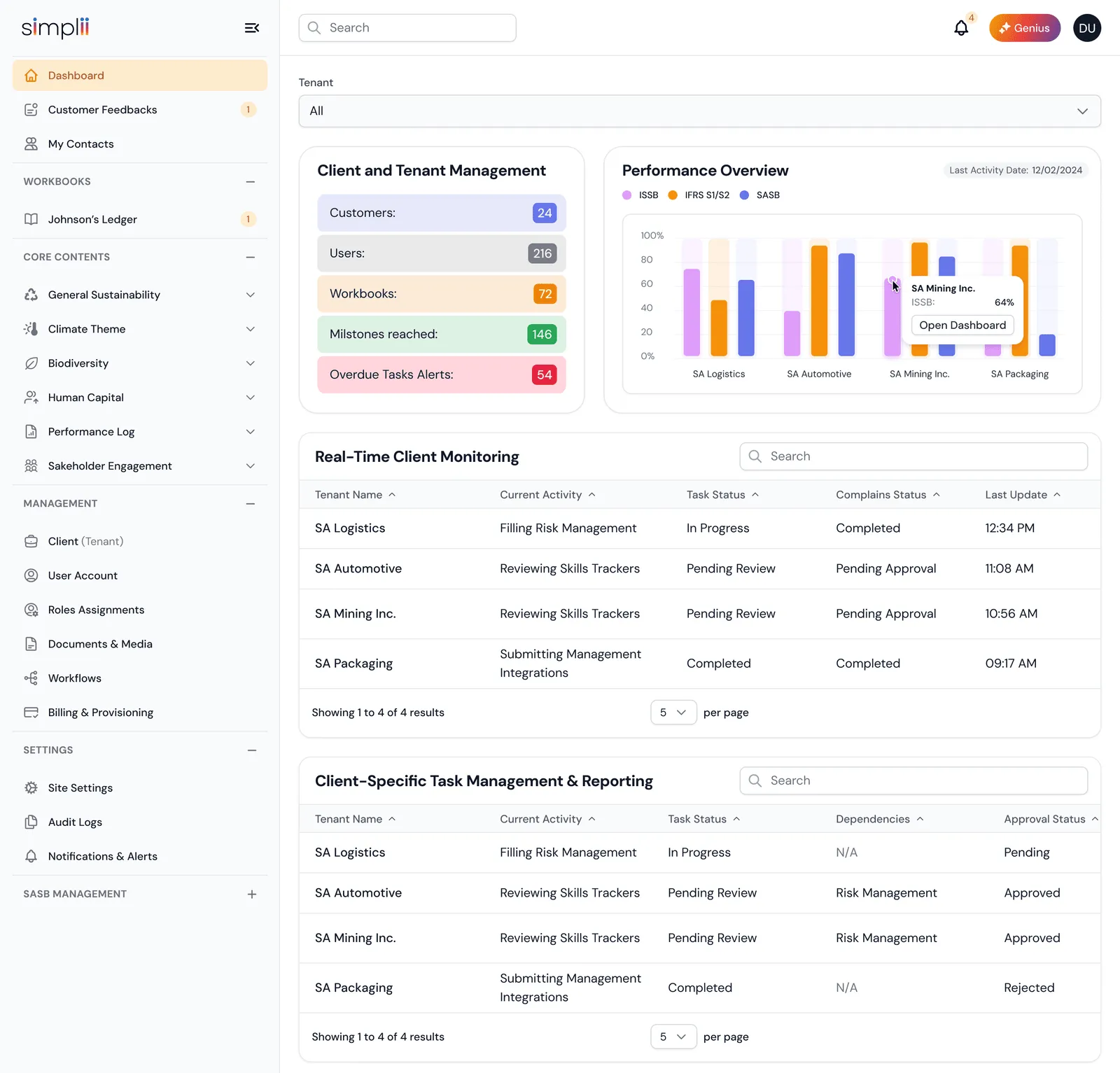Expand the Human Capital chevron
1120x1073 pixels.
251,398
